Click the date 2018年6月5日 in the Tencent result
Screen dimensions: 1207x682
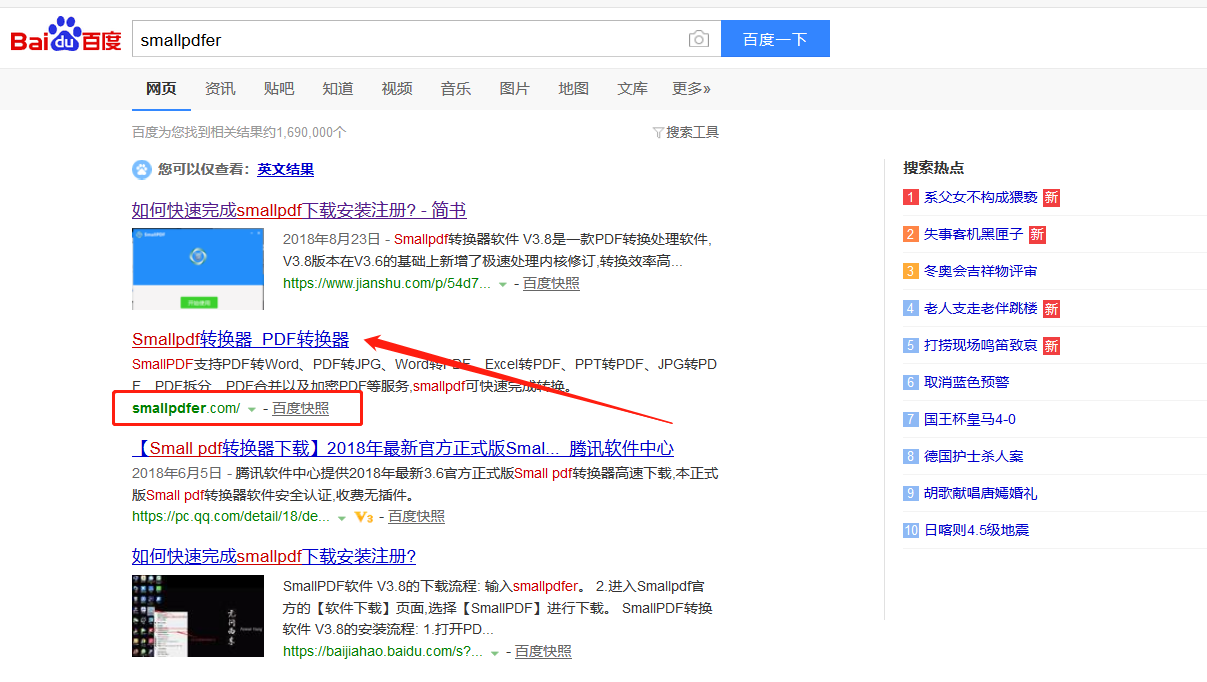pyautogui.click(x=177, y=473)
